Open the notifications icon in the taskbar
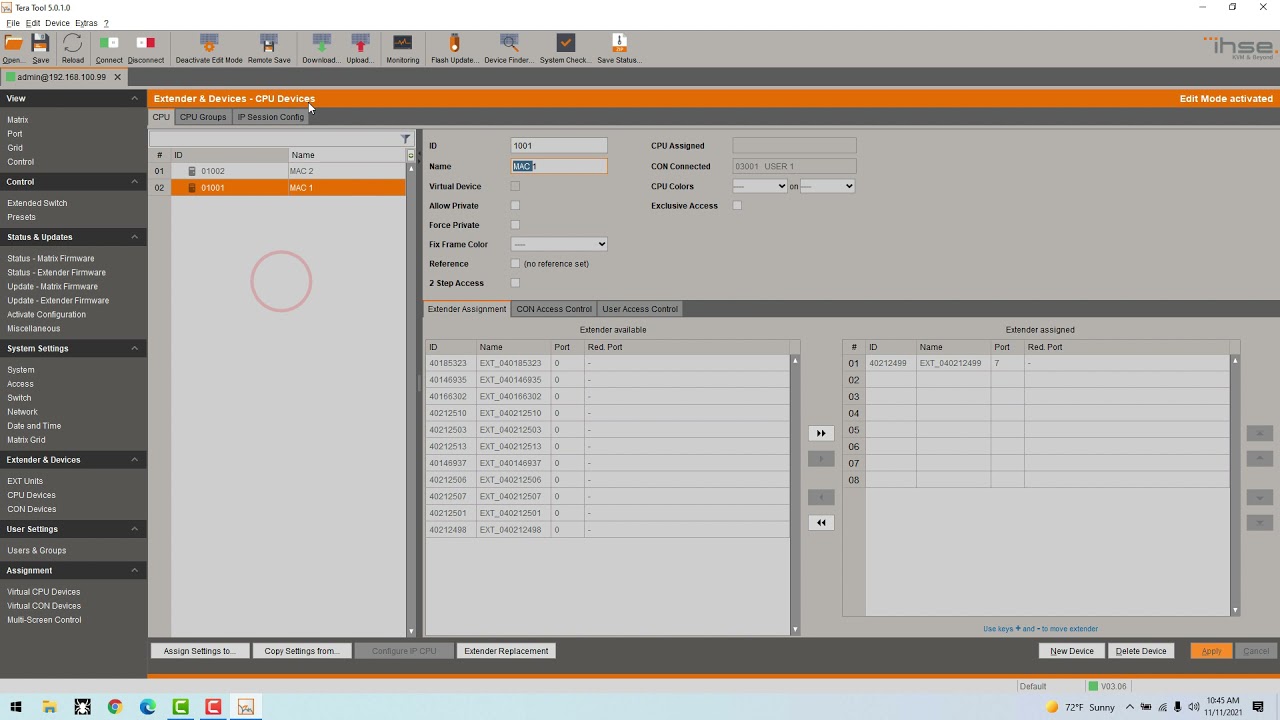Viewport: 1280px width, 720px height. 1259,707
